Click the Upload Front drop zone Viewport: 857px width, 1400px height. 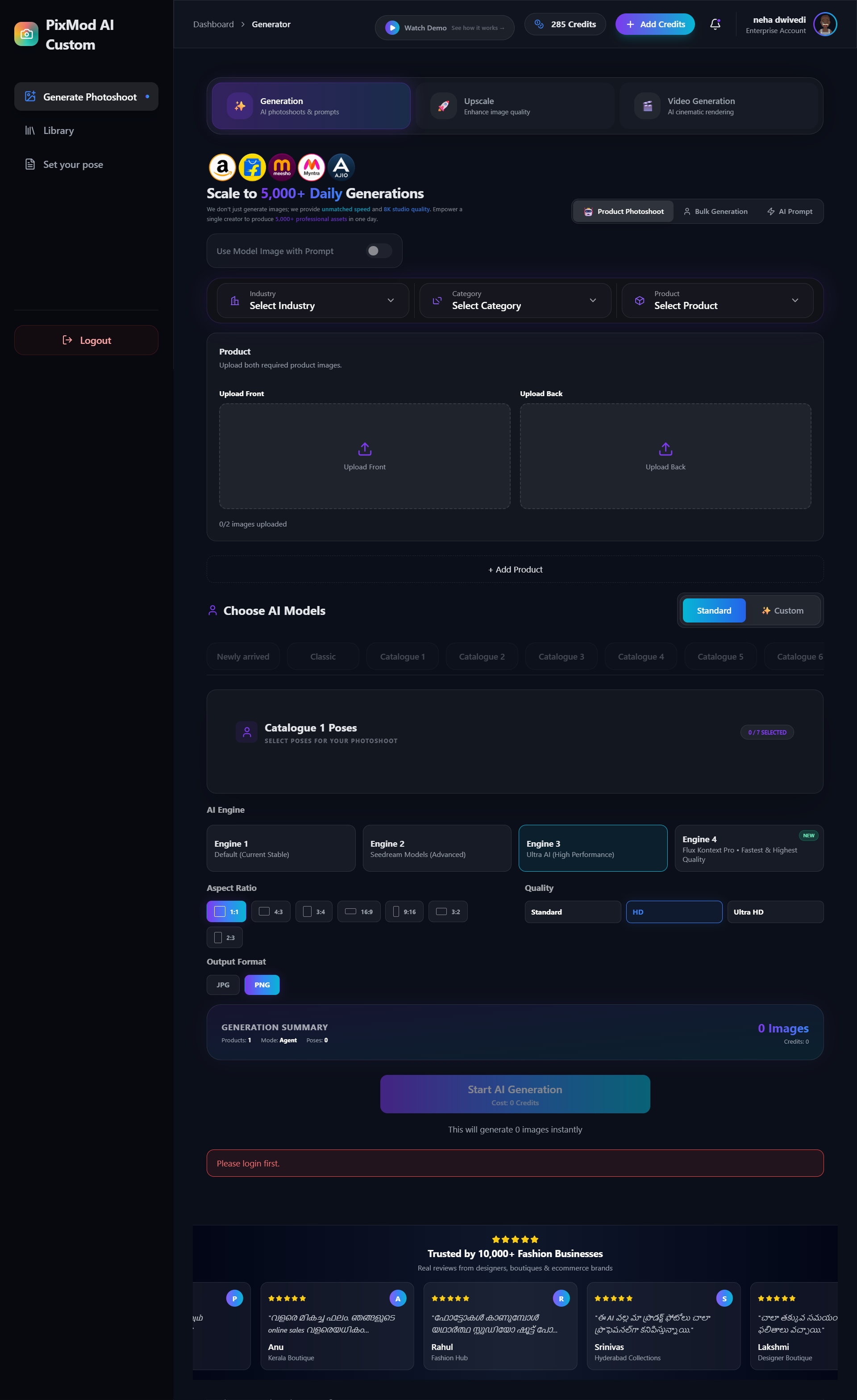(365, 456)
